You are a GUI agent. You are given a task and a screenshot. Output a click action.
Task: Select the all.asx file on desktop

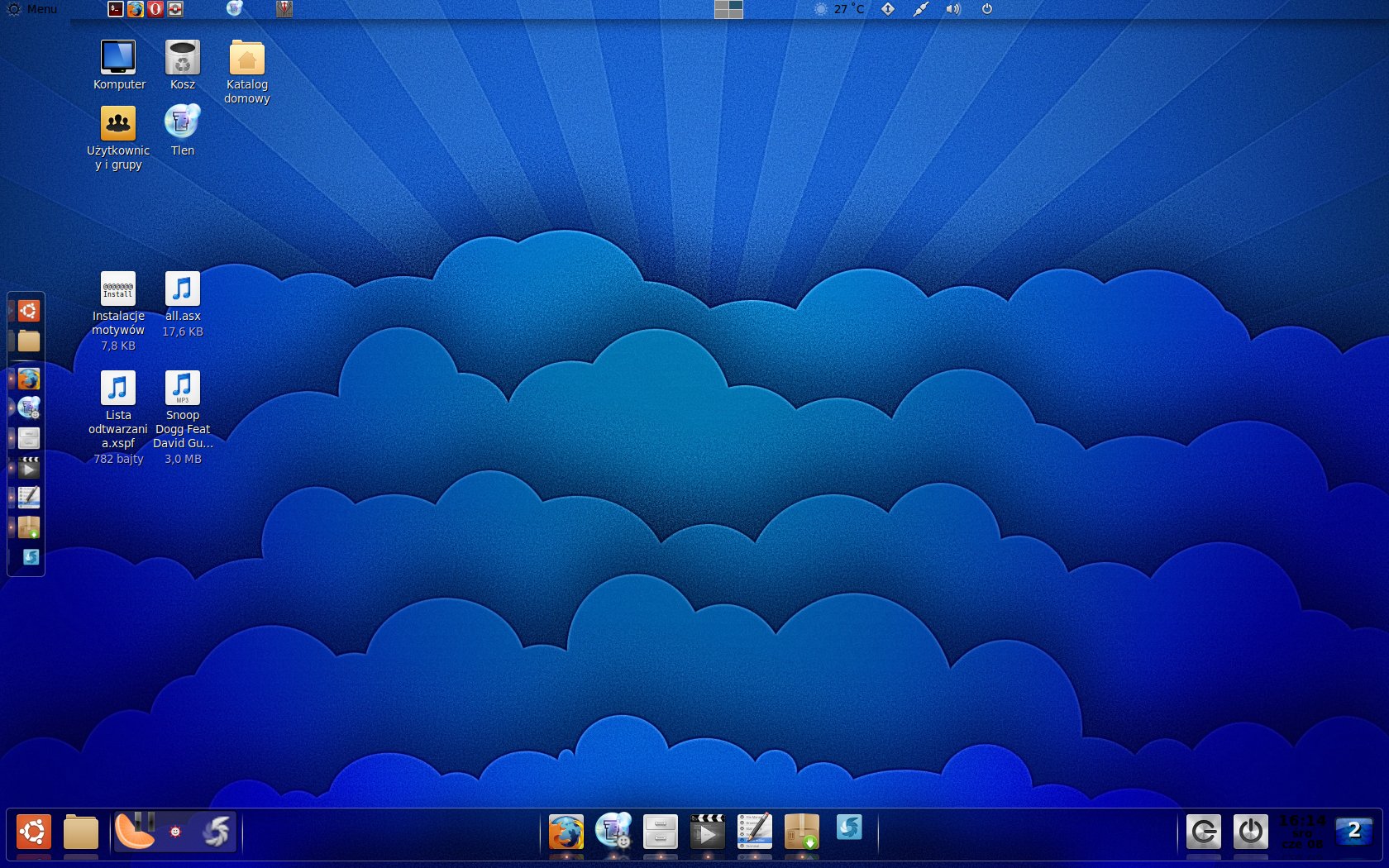click(x=183, y=304)
